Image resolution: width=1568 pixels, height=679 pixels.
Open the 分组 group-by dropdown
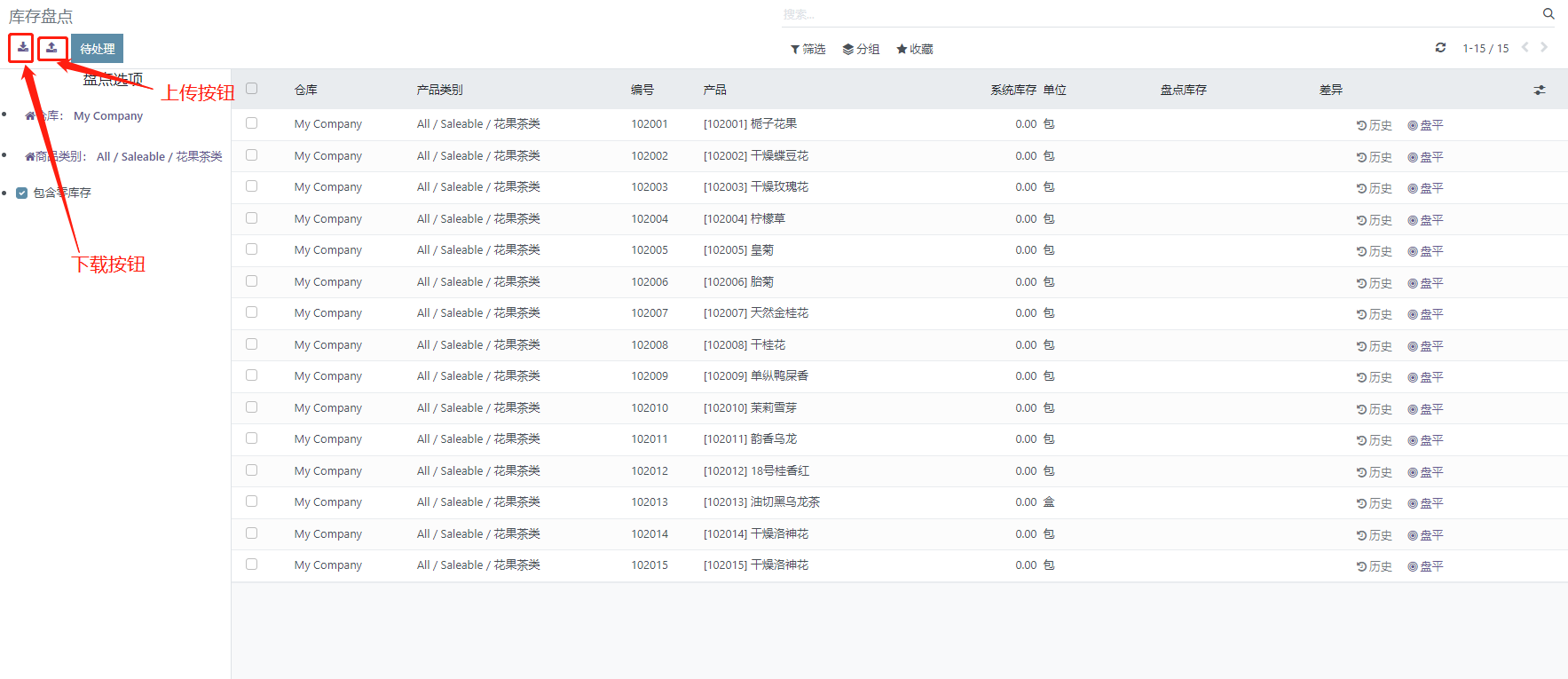point(861,49)
